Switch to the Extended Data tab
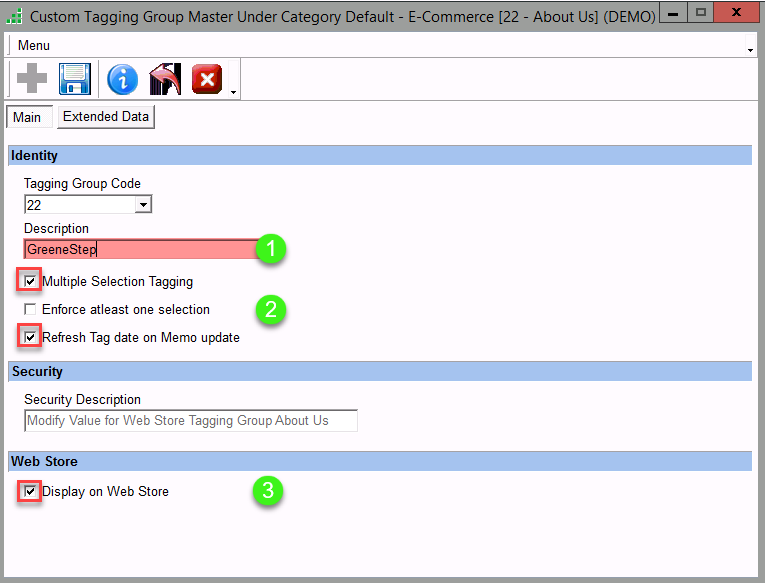Image resolution: width=765 pixels, height=583 pixels. click(x=106, y=117)
